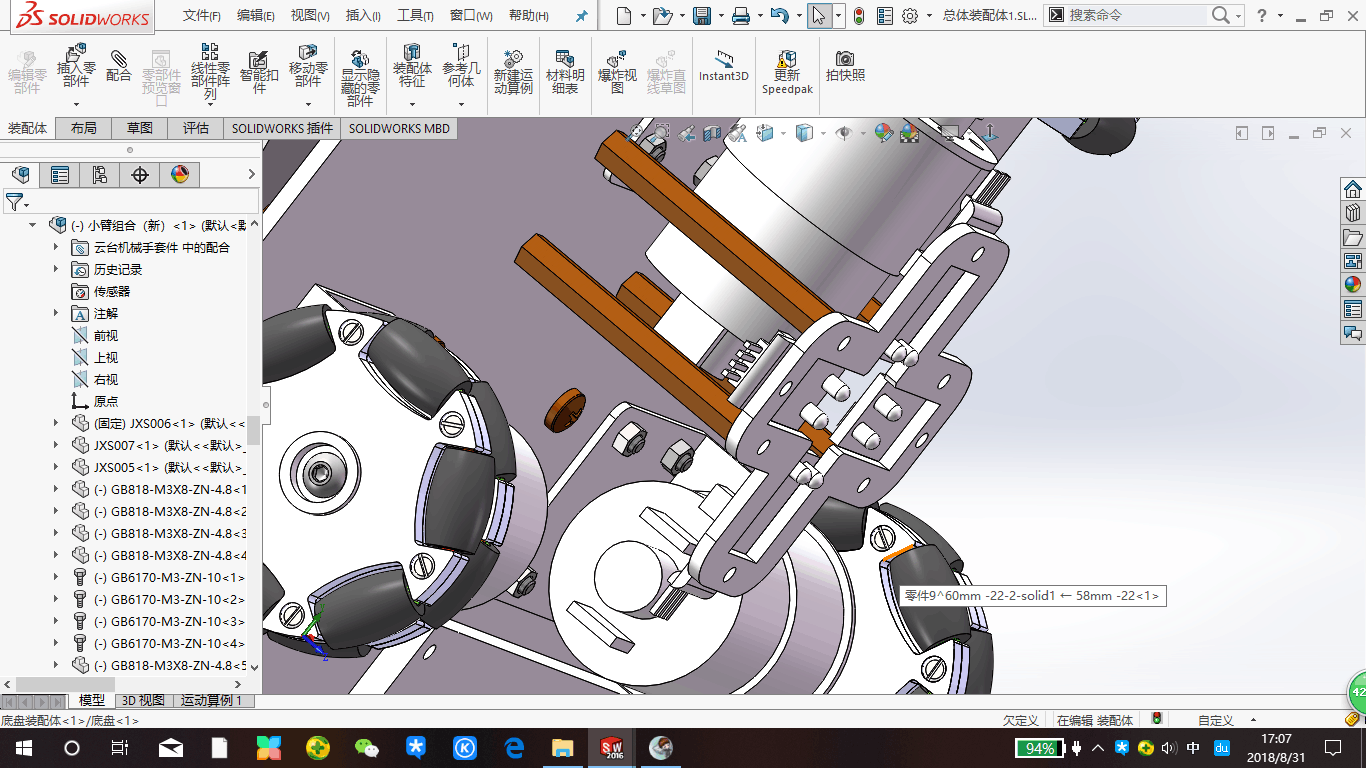
Task: Open the 工具(T) menu
Action: 415,16
